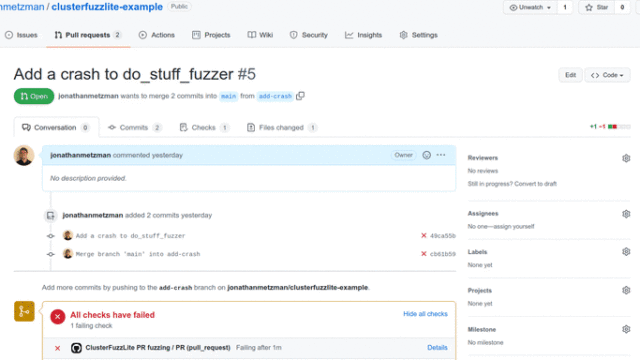
Task: Click add-crash head branch label
Action: point(275,96)
